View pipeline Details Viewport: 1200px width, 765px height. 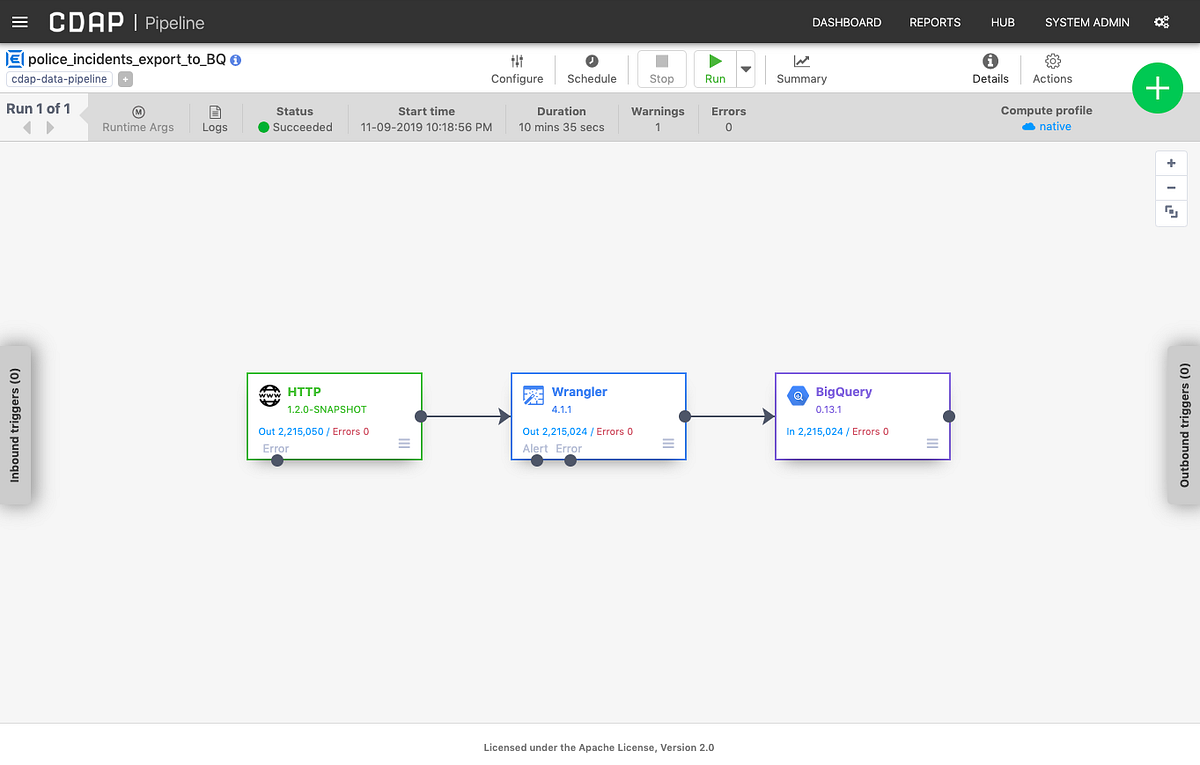[x=990, y=68]
